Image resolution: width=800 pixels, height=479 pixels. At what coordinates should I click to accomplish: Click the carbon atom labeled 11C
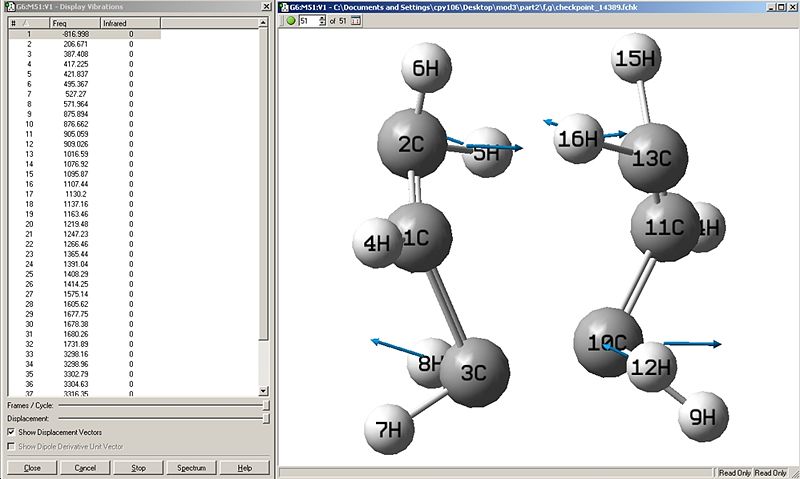[664, 227]
